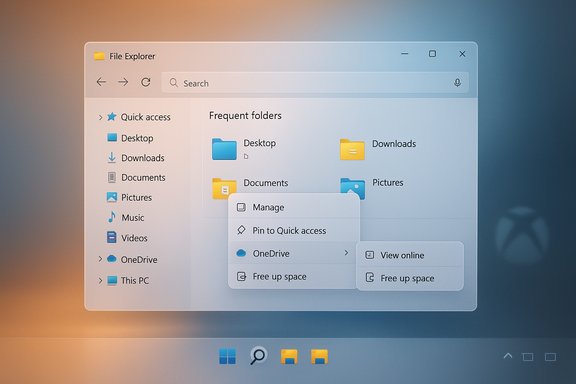Focus the Search input field
Viewport: 576px width, 384px height.
click(315, 83)
